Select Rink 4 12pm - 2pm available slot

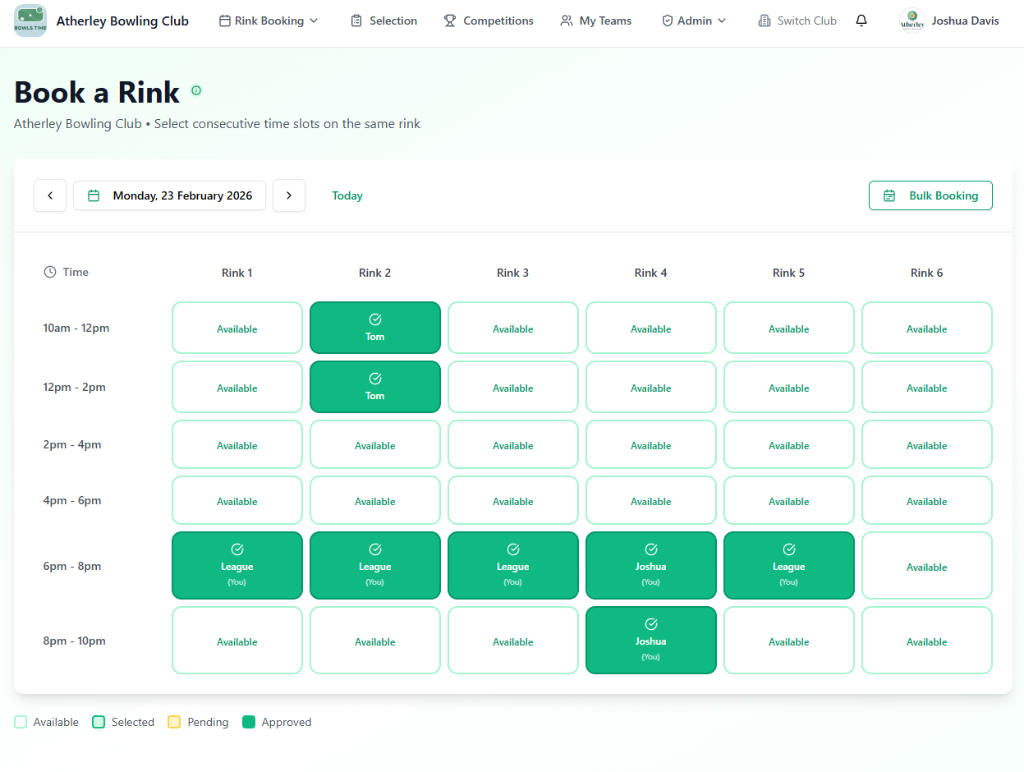coord(650,387)
